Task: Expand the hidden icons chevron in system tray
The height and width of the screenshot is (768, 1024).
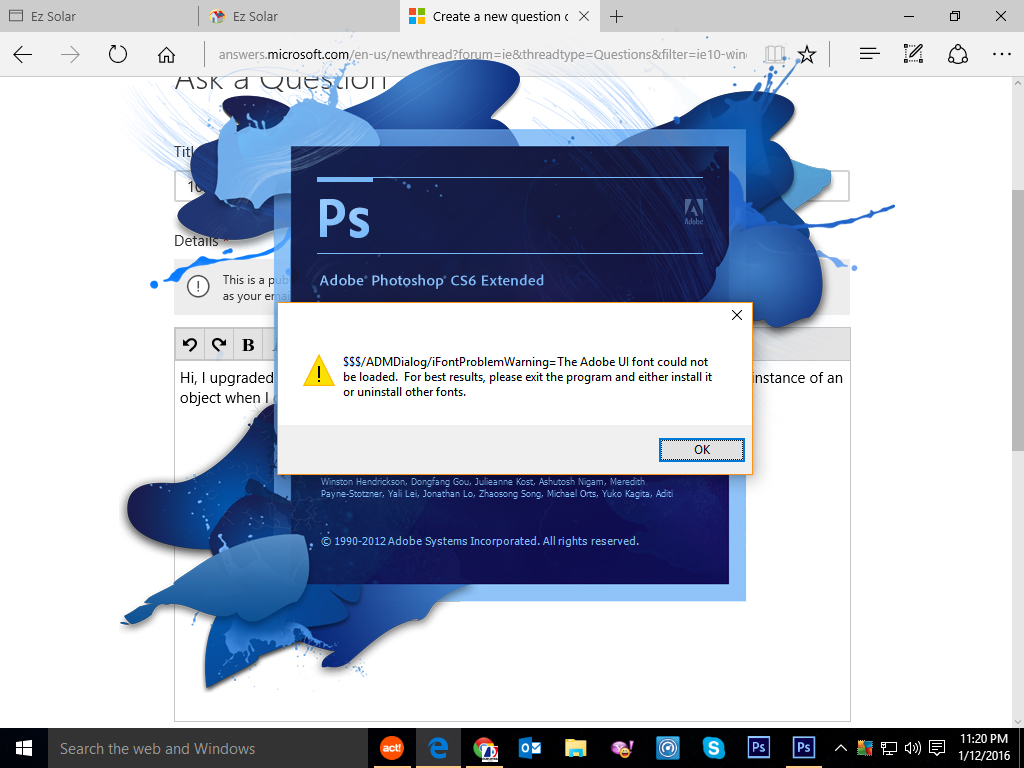Action: point(840,747)
